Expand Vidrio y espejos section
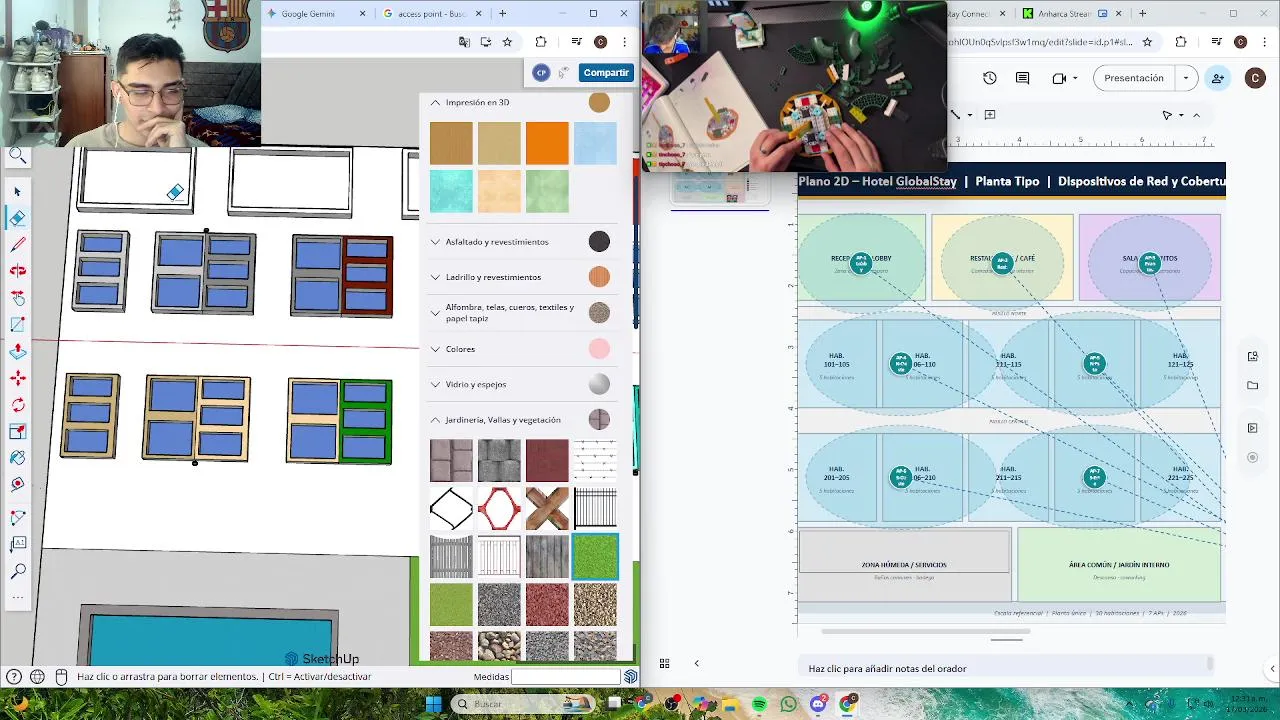The height and width of the screenshot is (720, 1280). click(435, 384)
